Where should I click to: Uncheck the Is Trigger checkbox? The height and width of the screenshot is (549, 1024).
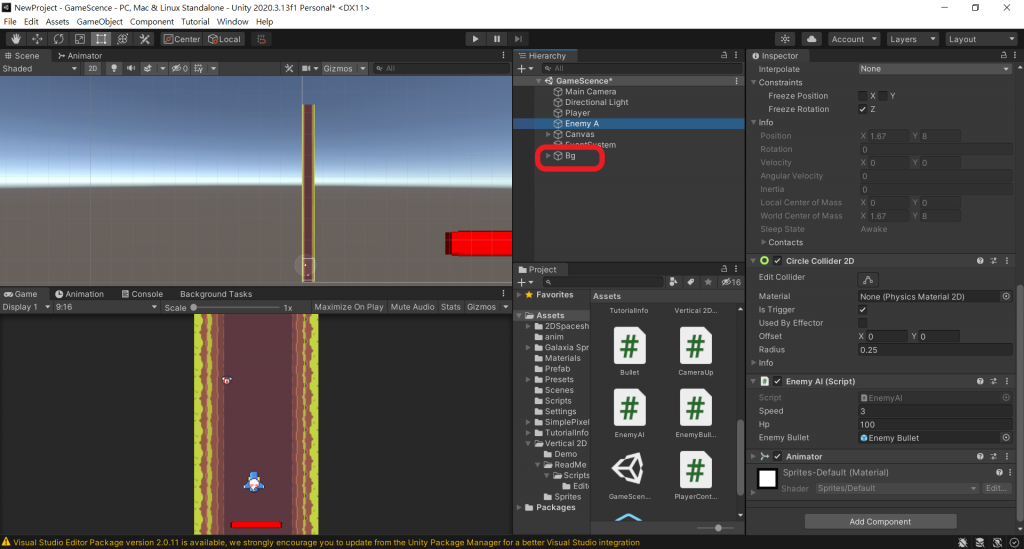click(863, 309)
